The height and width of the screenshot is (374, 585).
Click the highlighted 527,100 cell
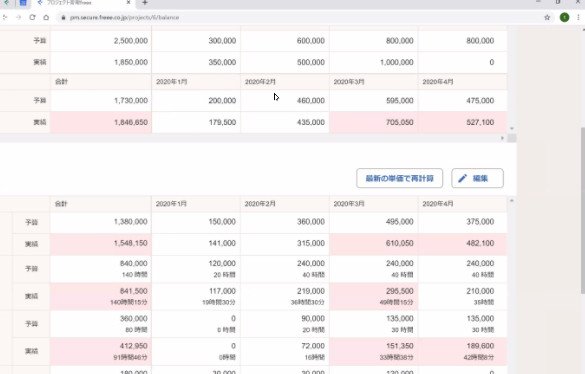(x=462, y=122)
